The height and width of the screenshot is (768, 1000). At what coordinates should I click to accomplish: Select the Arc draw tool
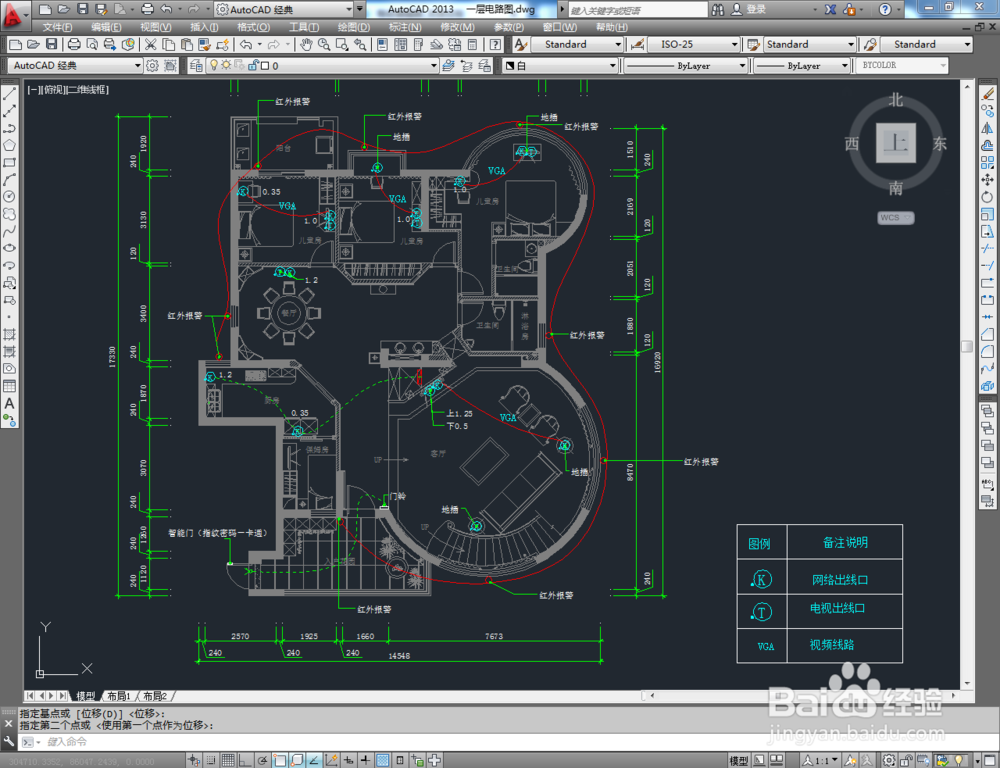point(10,180)
